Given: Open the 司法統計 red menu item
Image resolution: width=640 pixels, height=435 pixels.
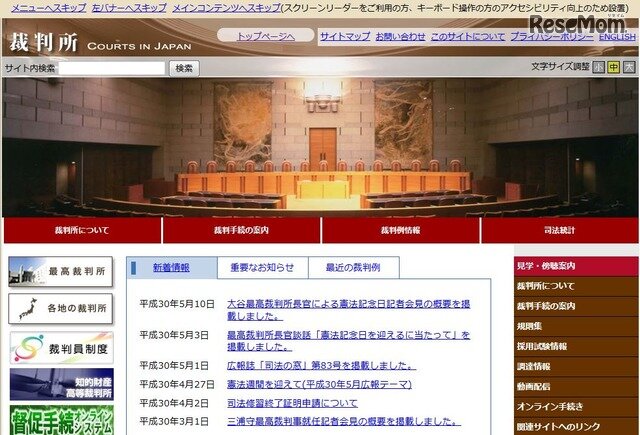Looking at the screenshot, I should (x=560, y=230).
